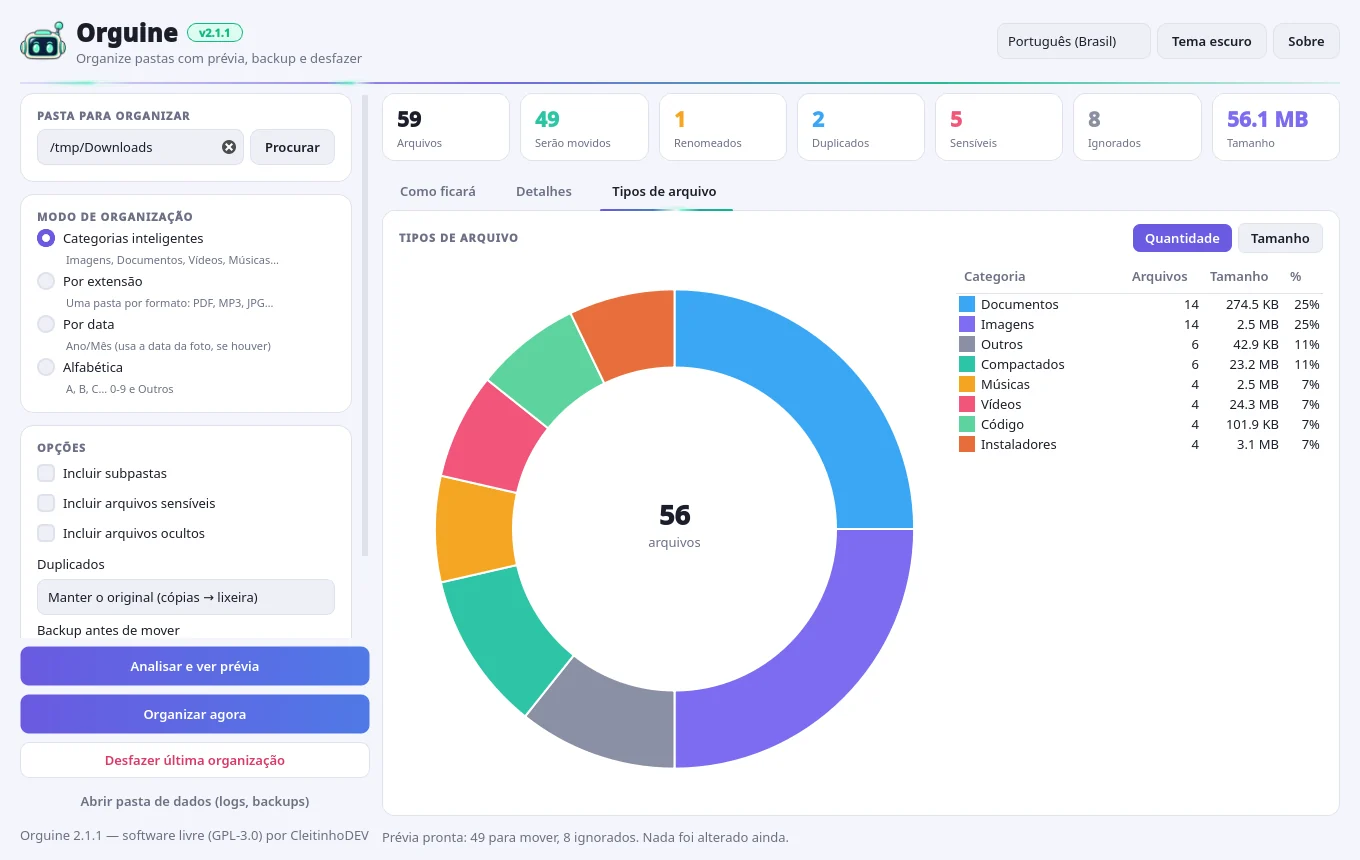Click the 49 Serão movidos stat card

(x=584, y=127)
